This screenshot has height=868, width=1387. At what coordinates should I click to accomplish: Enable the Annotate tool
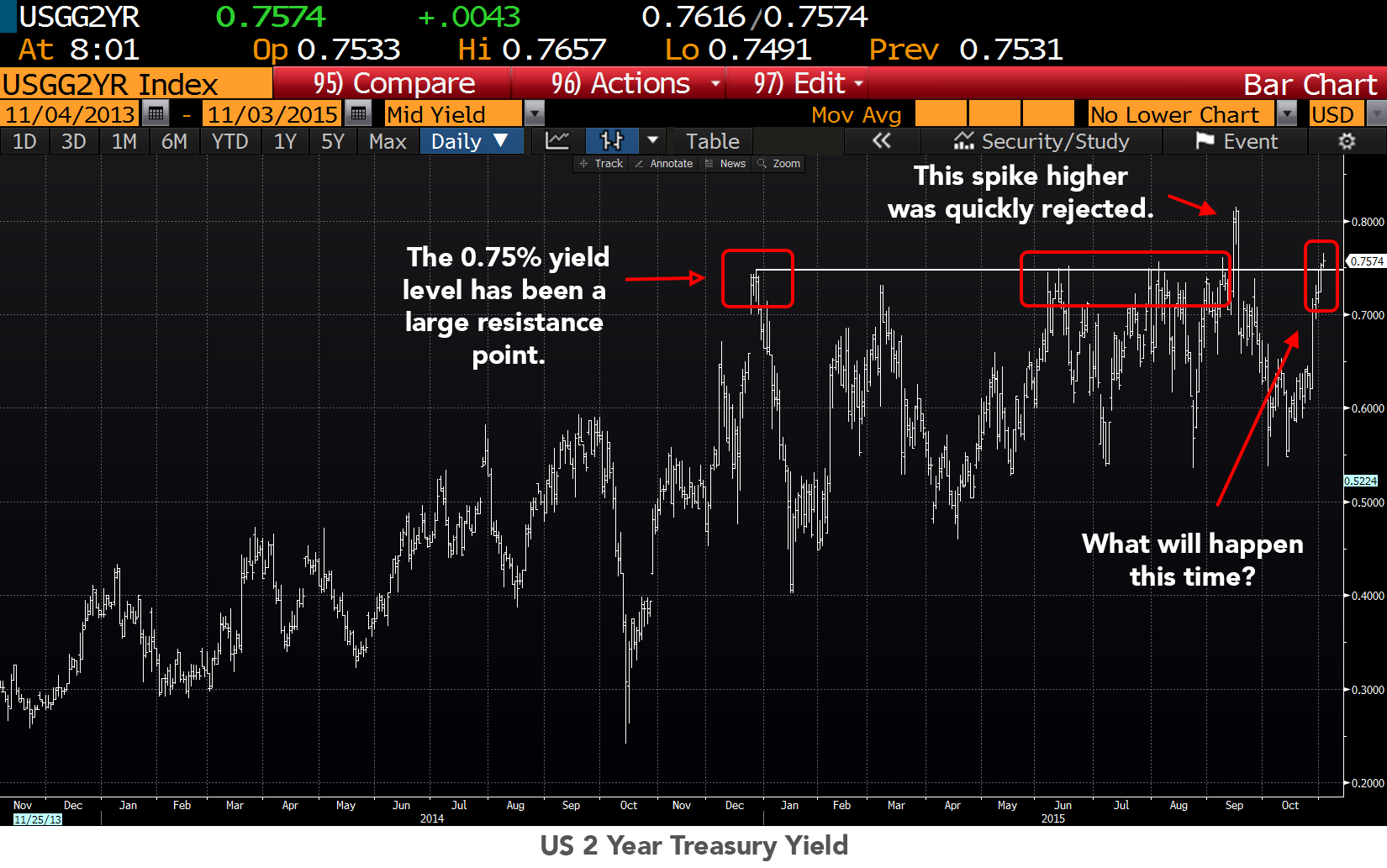[x=664, y=164]
